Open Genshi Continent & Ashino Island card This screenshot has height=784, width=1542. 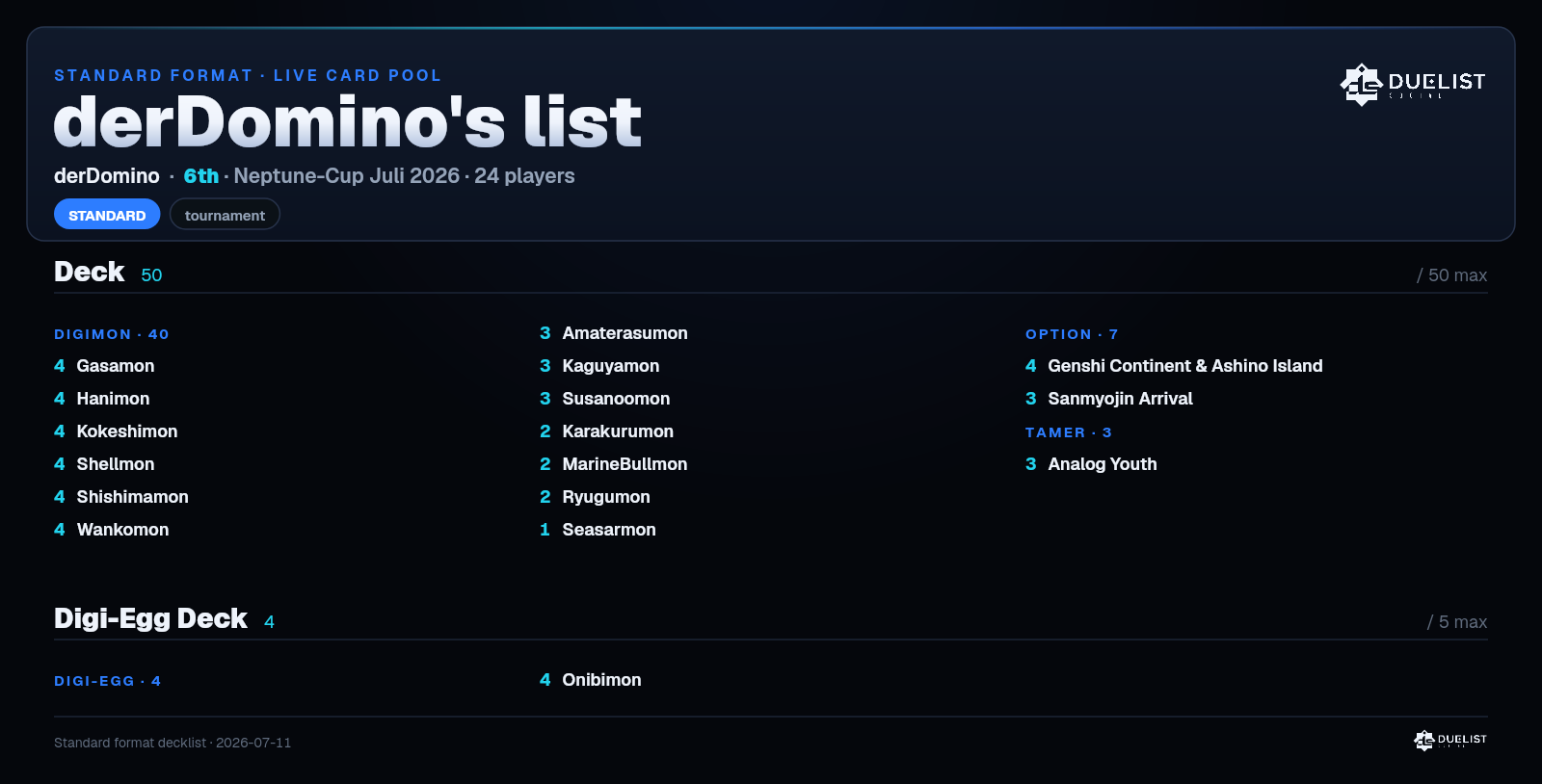[1174, 366]
